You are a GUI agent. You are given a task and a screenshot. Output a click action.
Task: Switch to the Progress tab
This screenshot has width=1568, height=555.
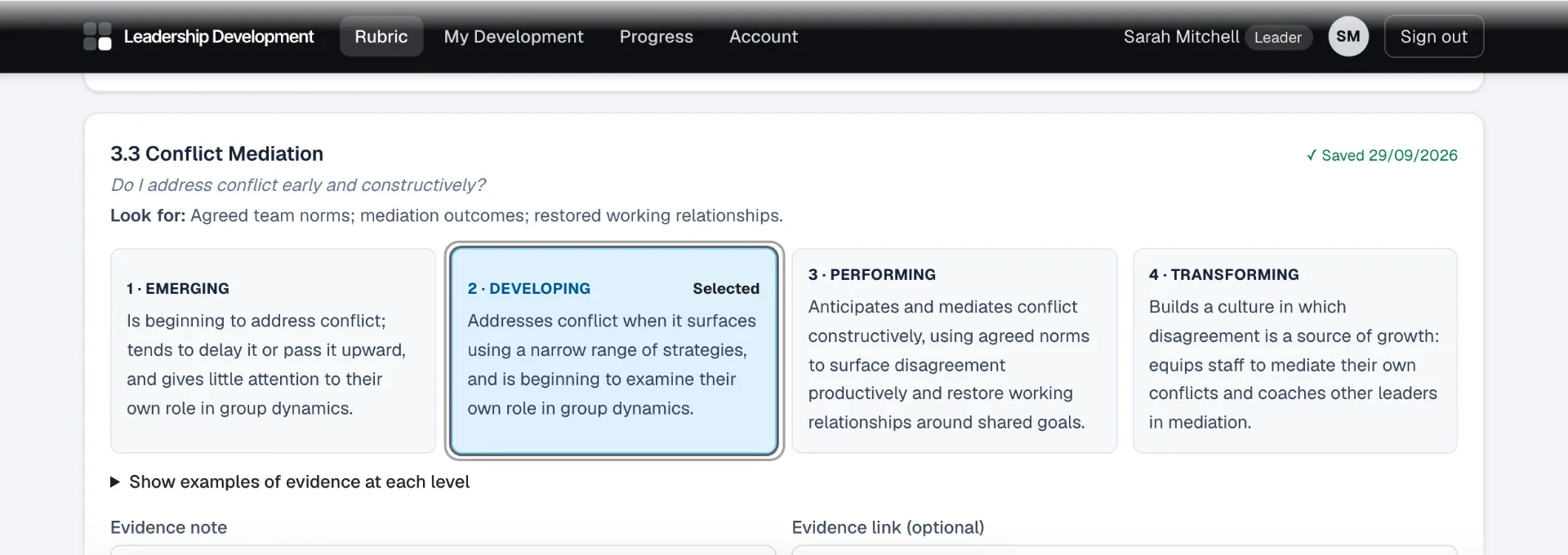pyautogui.click(x=656, y=37)
